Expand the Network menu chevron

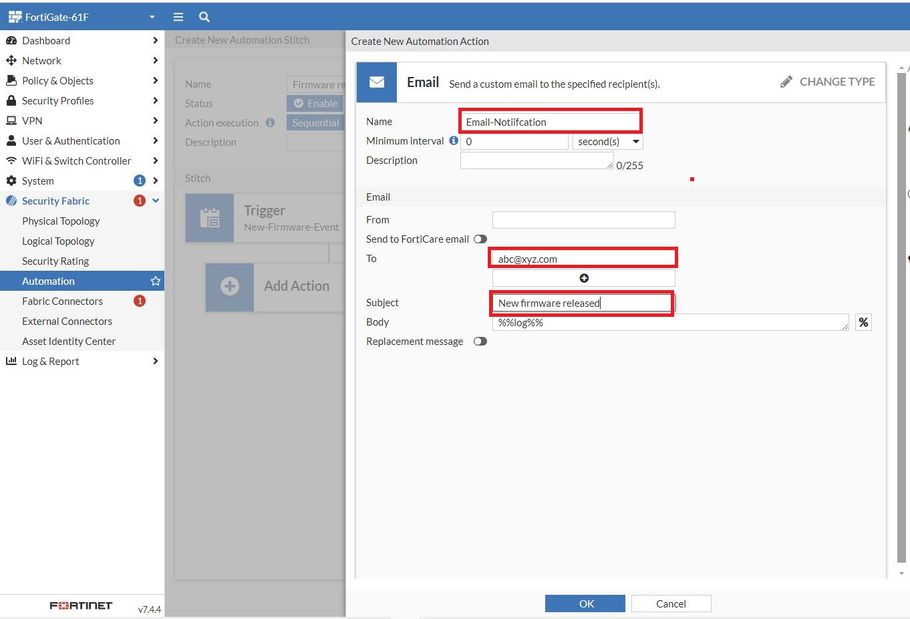155,60
